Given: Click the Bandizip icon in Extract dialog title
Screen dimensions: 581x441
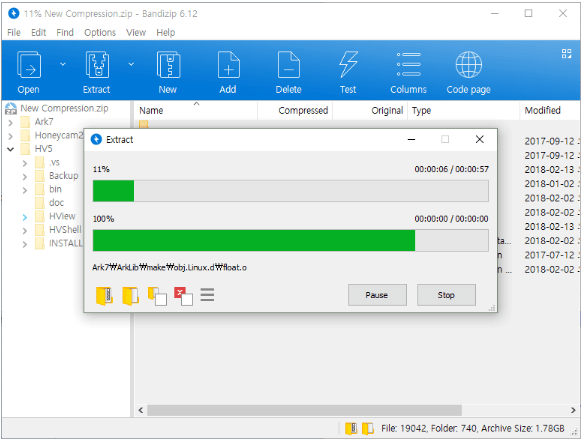Looking at the screenshot, I should point(96,139).
